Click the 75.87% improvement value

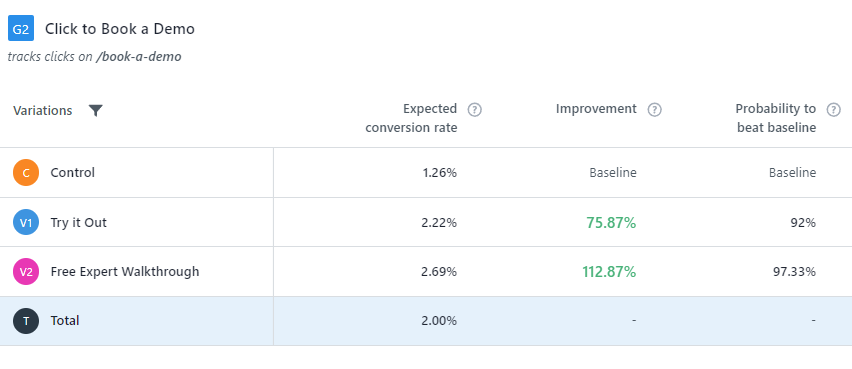pyautogui.click(x=611, y=223)
